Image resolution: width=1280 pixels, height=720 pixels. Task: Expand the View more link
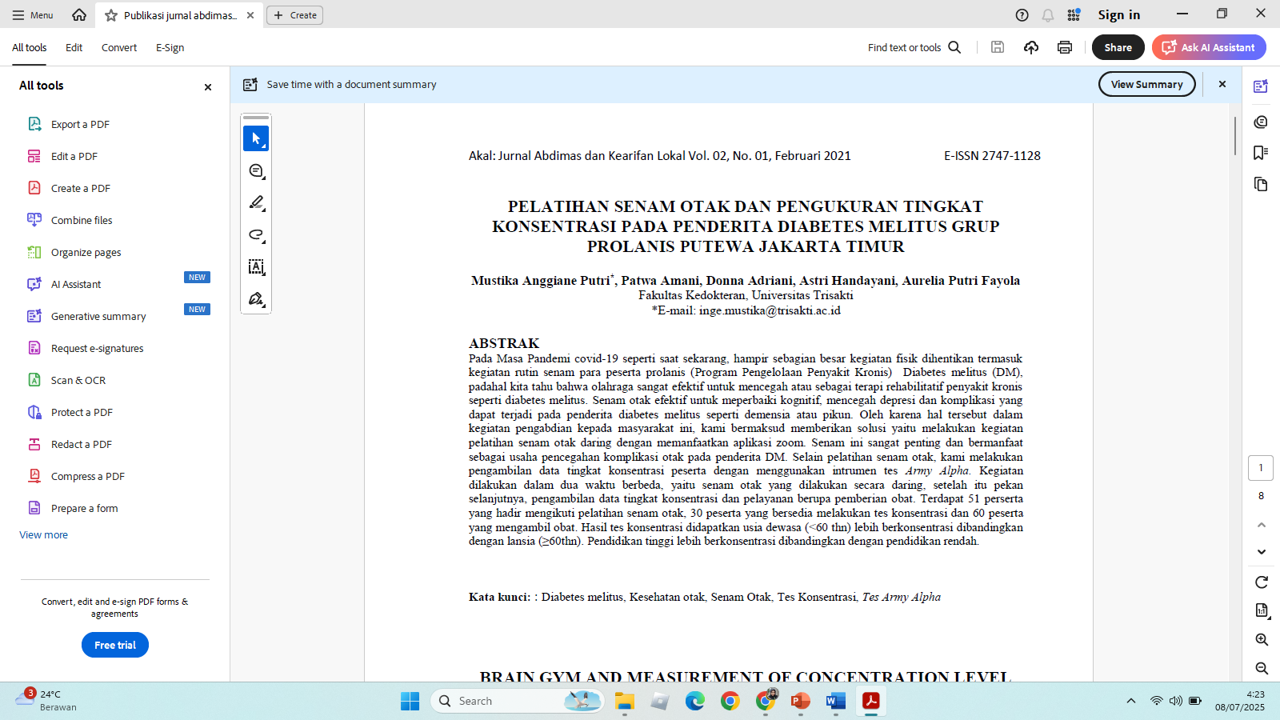(x=44, y=535)
